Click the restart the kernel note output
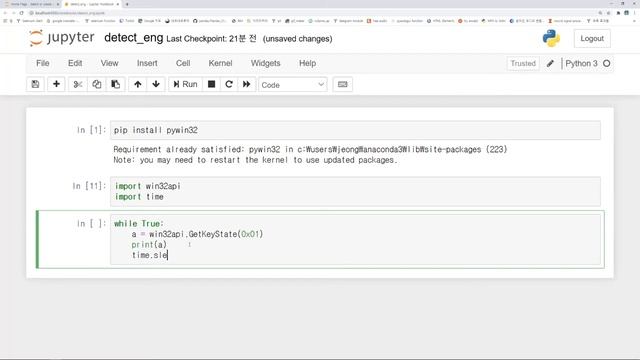The height and width of the screenshot is (360, 640). click(256, 160)
